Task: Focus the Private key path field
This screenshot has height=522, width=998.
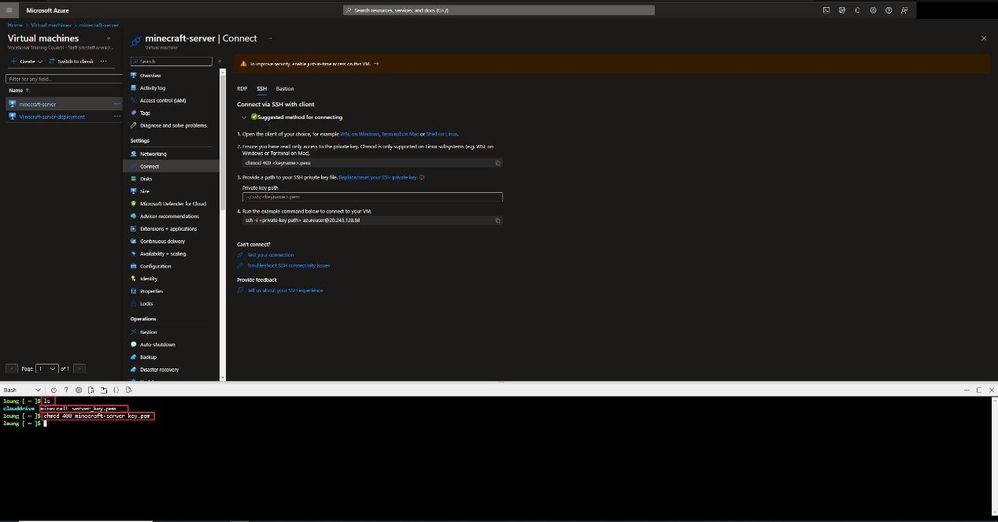Action: (372, 197)
